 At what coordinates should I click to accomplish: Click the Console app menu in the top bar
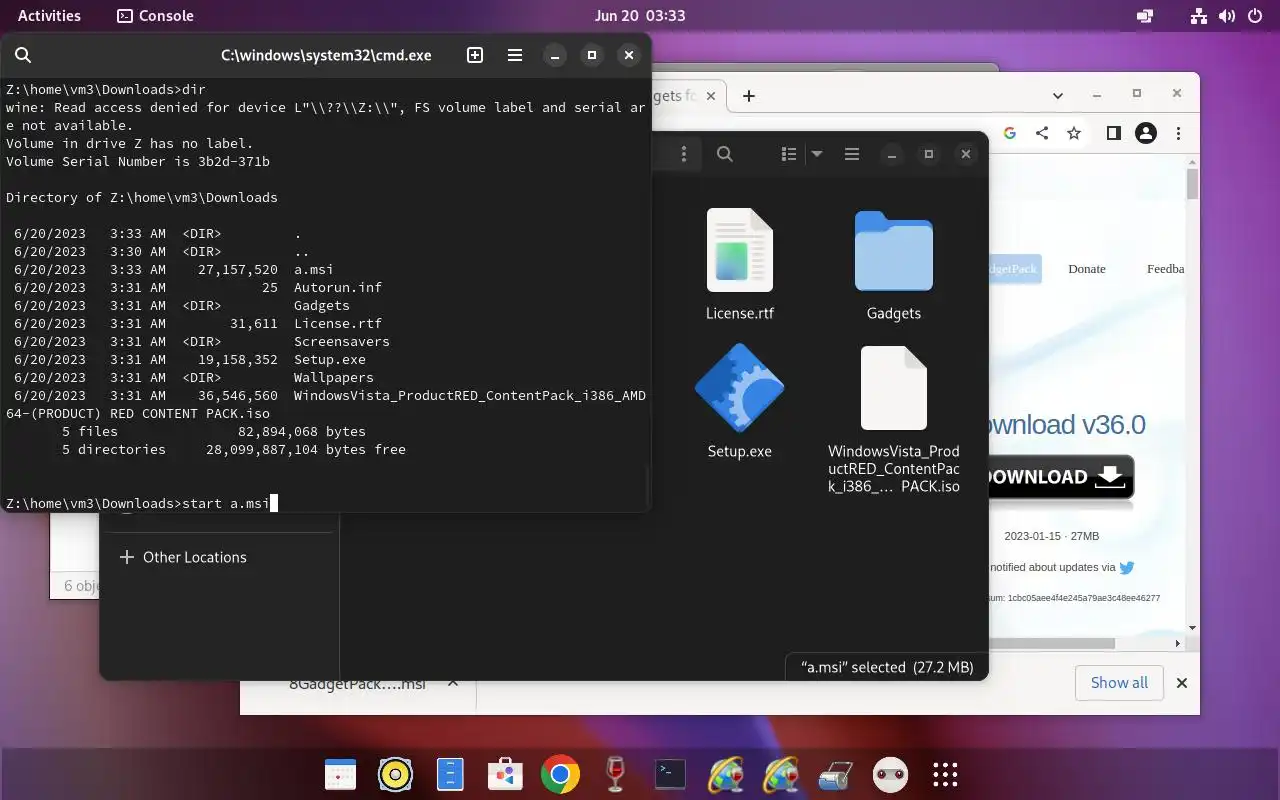click(156, 15)
